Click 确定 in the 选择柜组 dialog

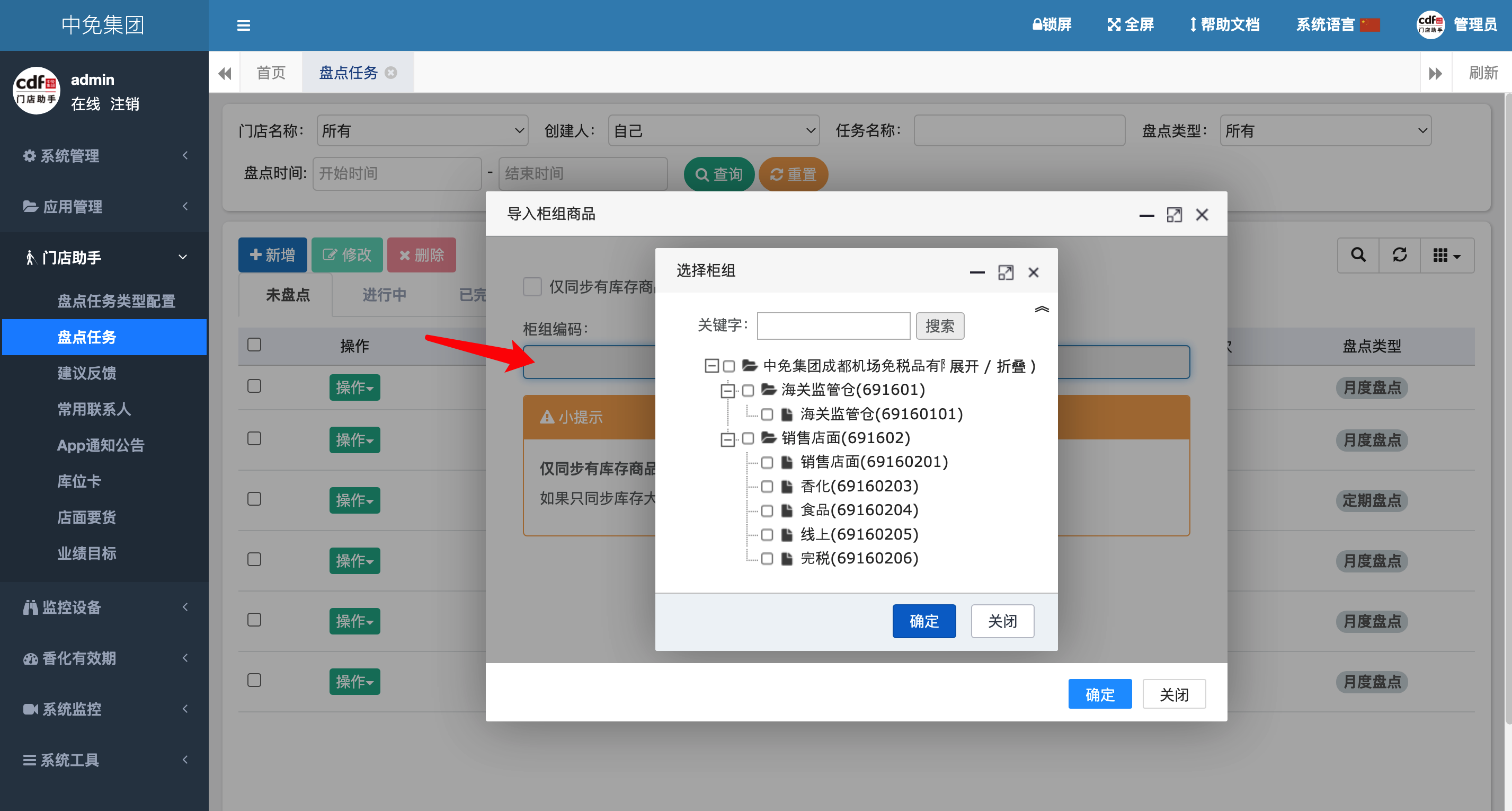pos(923,621)
